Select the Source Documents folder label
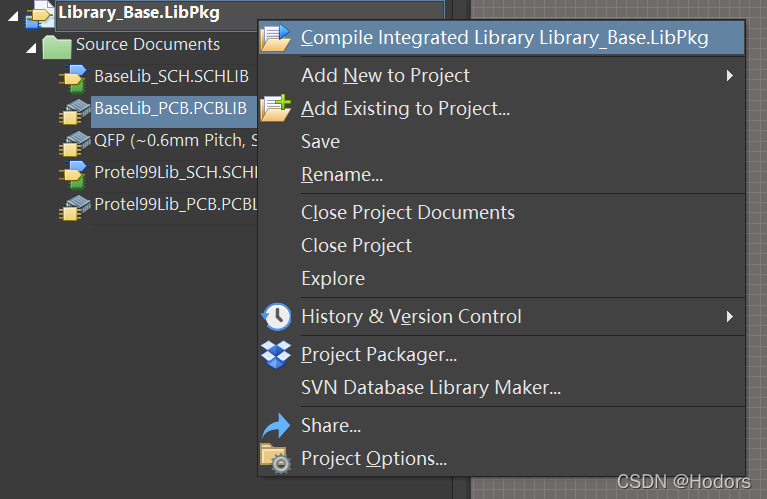The width and height of the screenshot is (767, 499). click(148, 44)
